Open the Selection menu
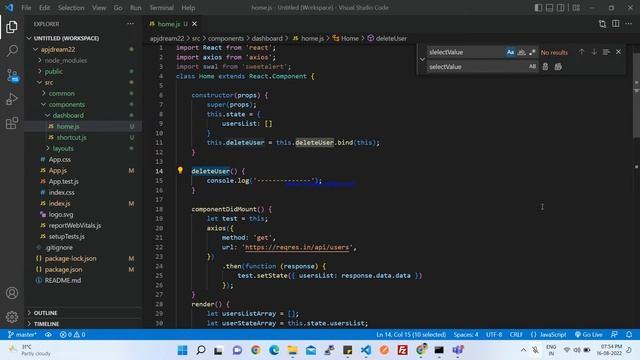The image size is (640, 360). [x=71, y=8]
